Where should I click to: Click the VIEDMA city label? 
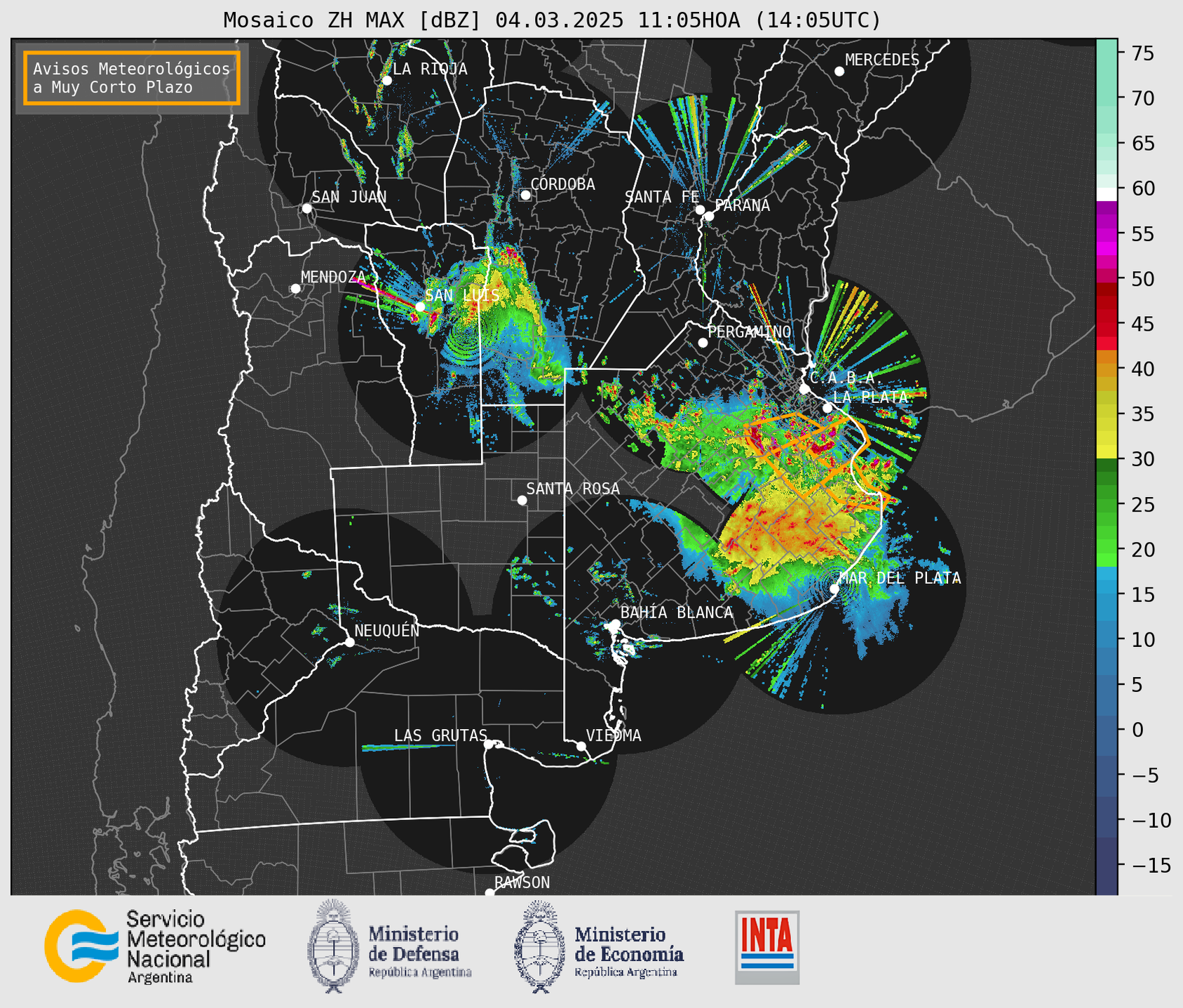pos(614,735)
